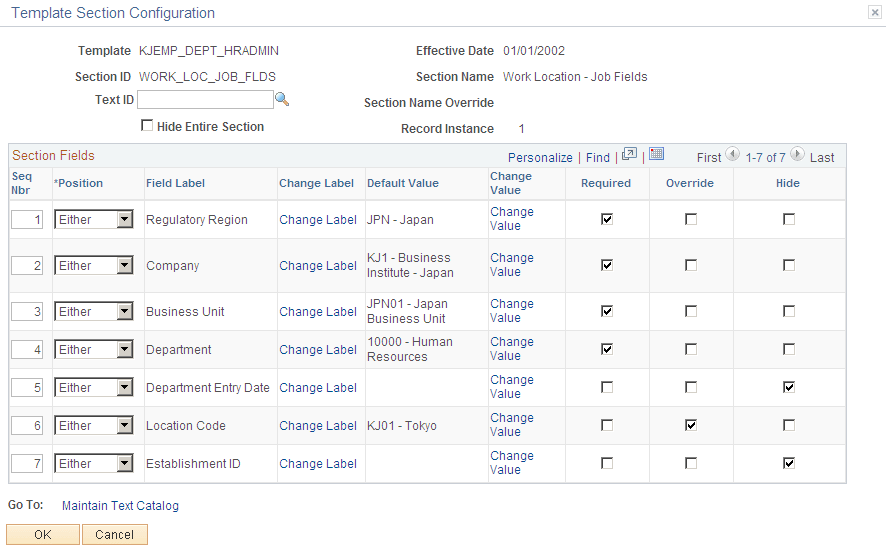Toggle Hide Entire Section checkbox

(x=147, y=125)
